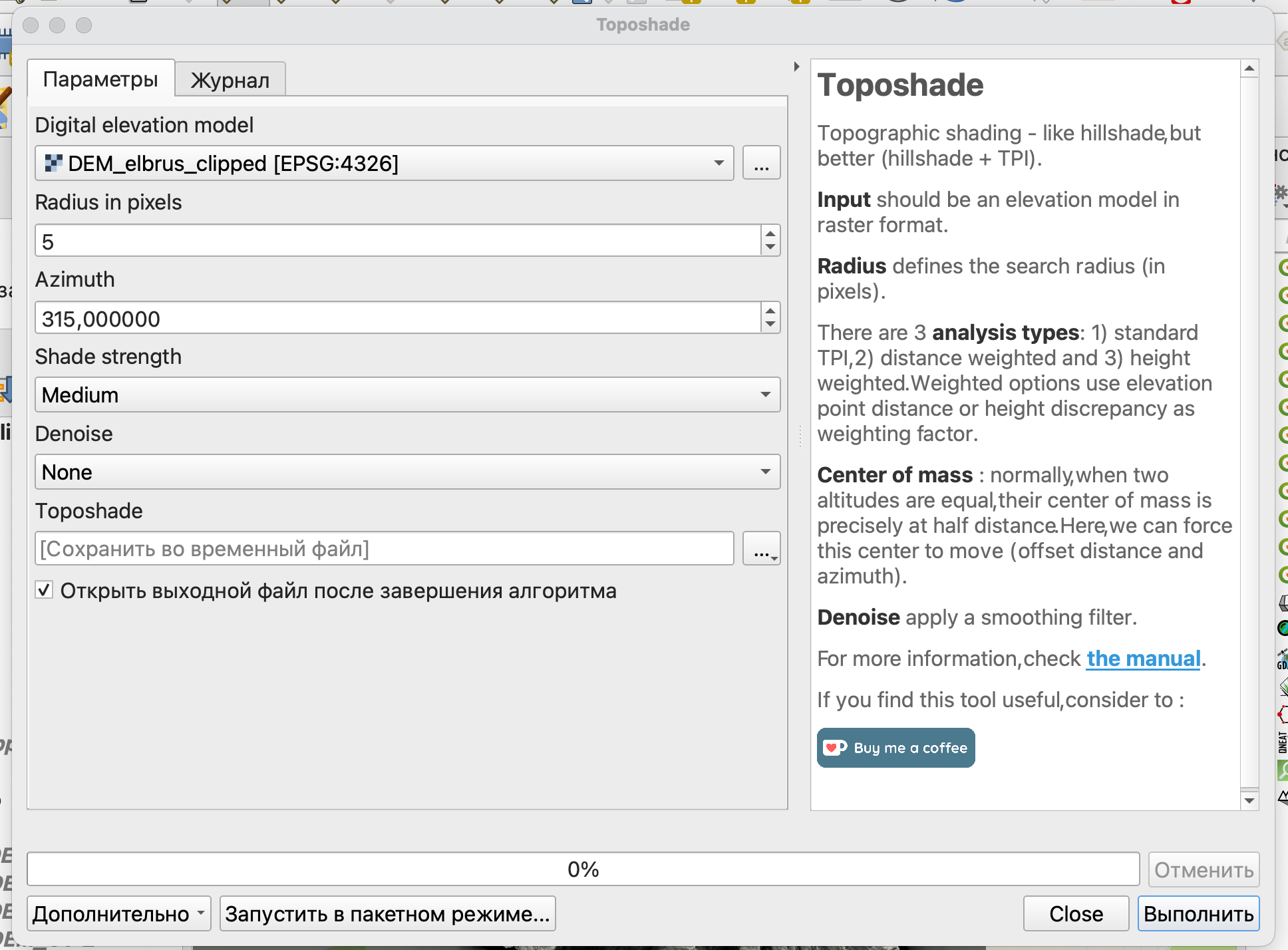Select the Параметры tab

tap(100, 79)
